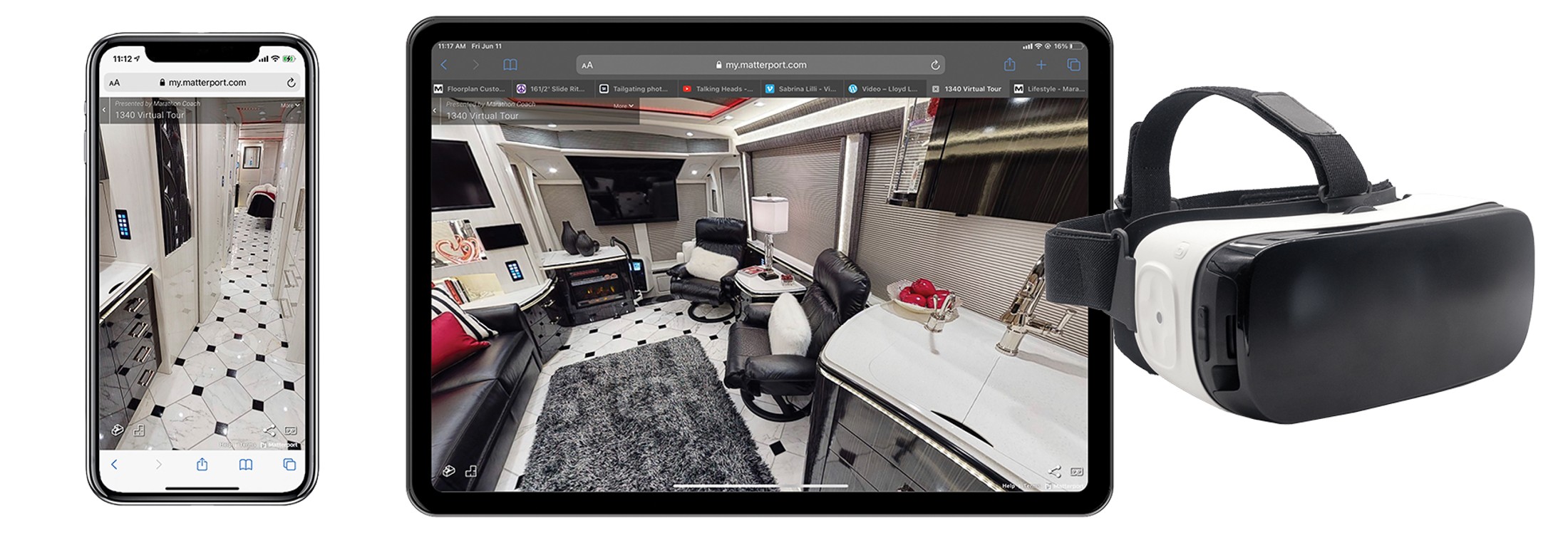Tap the forward arrow in phone Safari toolbar
This screenshot has height=533, width=1568.
pyautogui.click(x=158, y=465)
